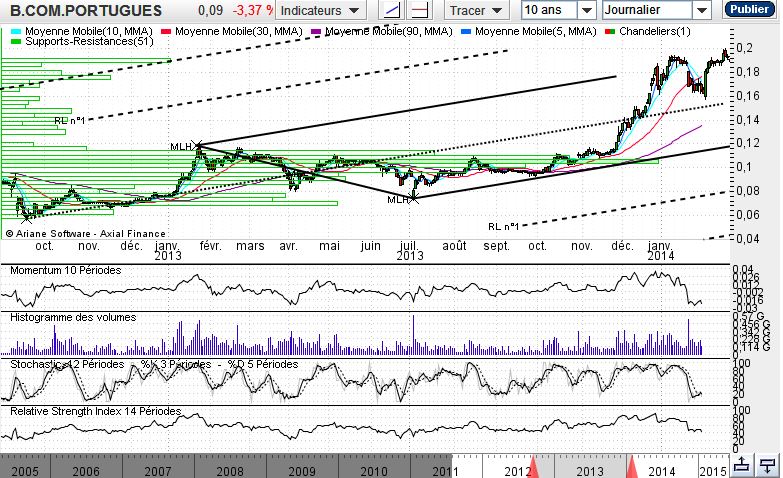Jump to 2008 on the year timeline
Viewport: 783px width, 478px height.
tap(230, 471)
